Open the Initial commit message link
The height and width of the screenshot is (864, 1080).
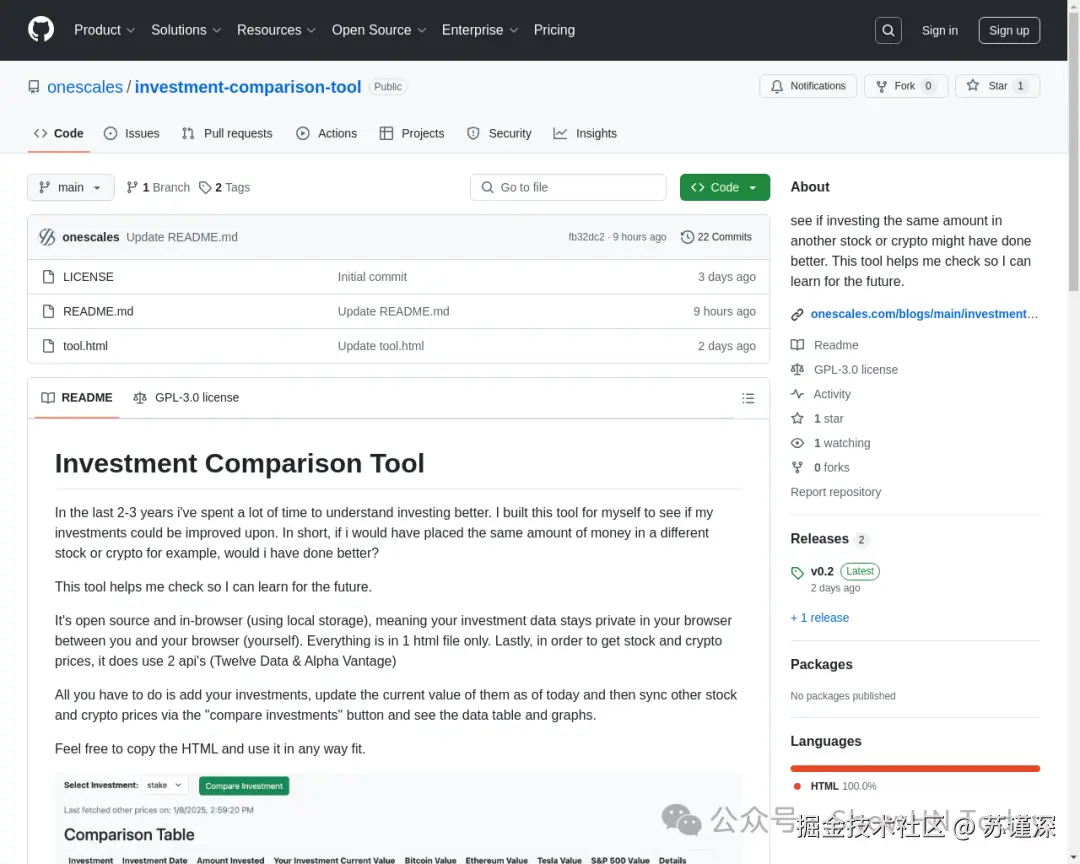click(x=372, y=277)
